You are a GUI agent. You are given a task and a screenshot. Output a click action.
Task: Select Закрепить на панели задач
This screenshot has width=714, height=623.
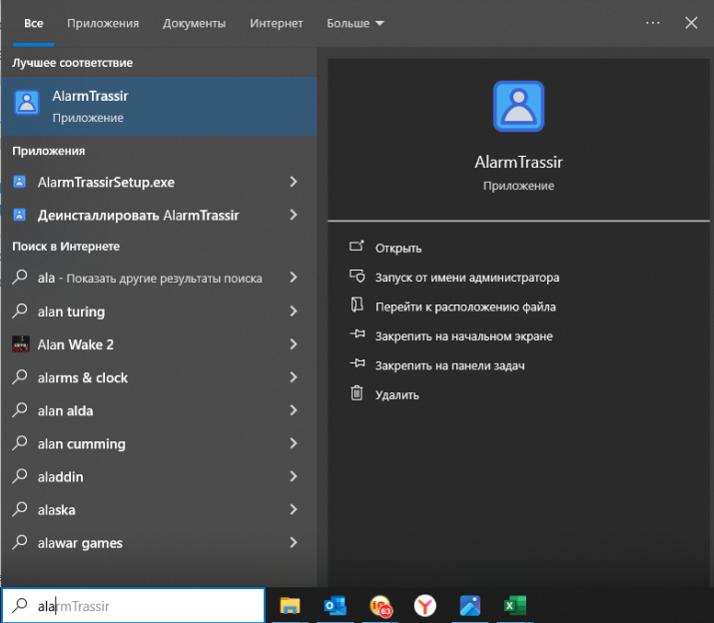450,366
